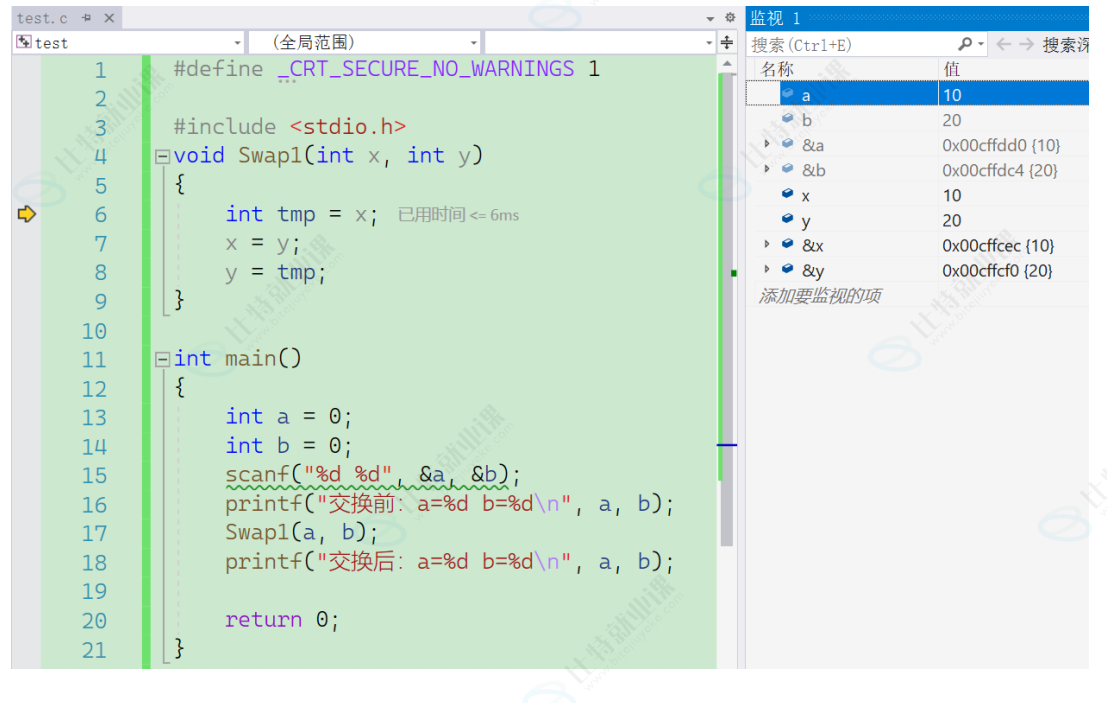The image size is (1107, 703).
Task: Collapse the Swap1 function block
Action: pyautogui.click(x=162, y=156)
